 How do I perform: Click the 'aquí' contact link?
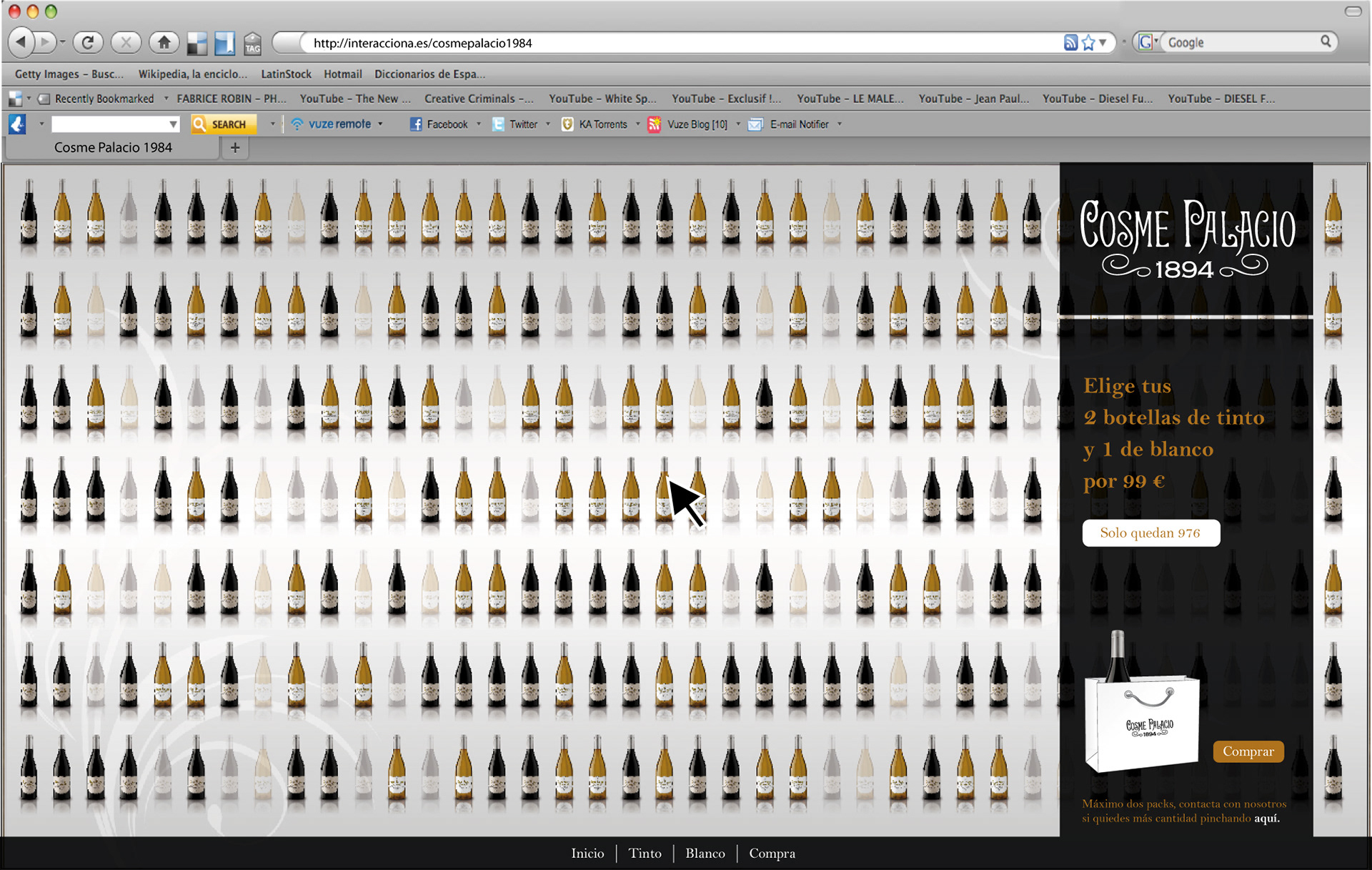tap(1266, 819)
